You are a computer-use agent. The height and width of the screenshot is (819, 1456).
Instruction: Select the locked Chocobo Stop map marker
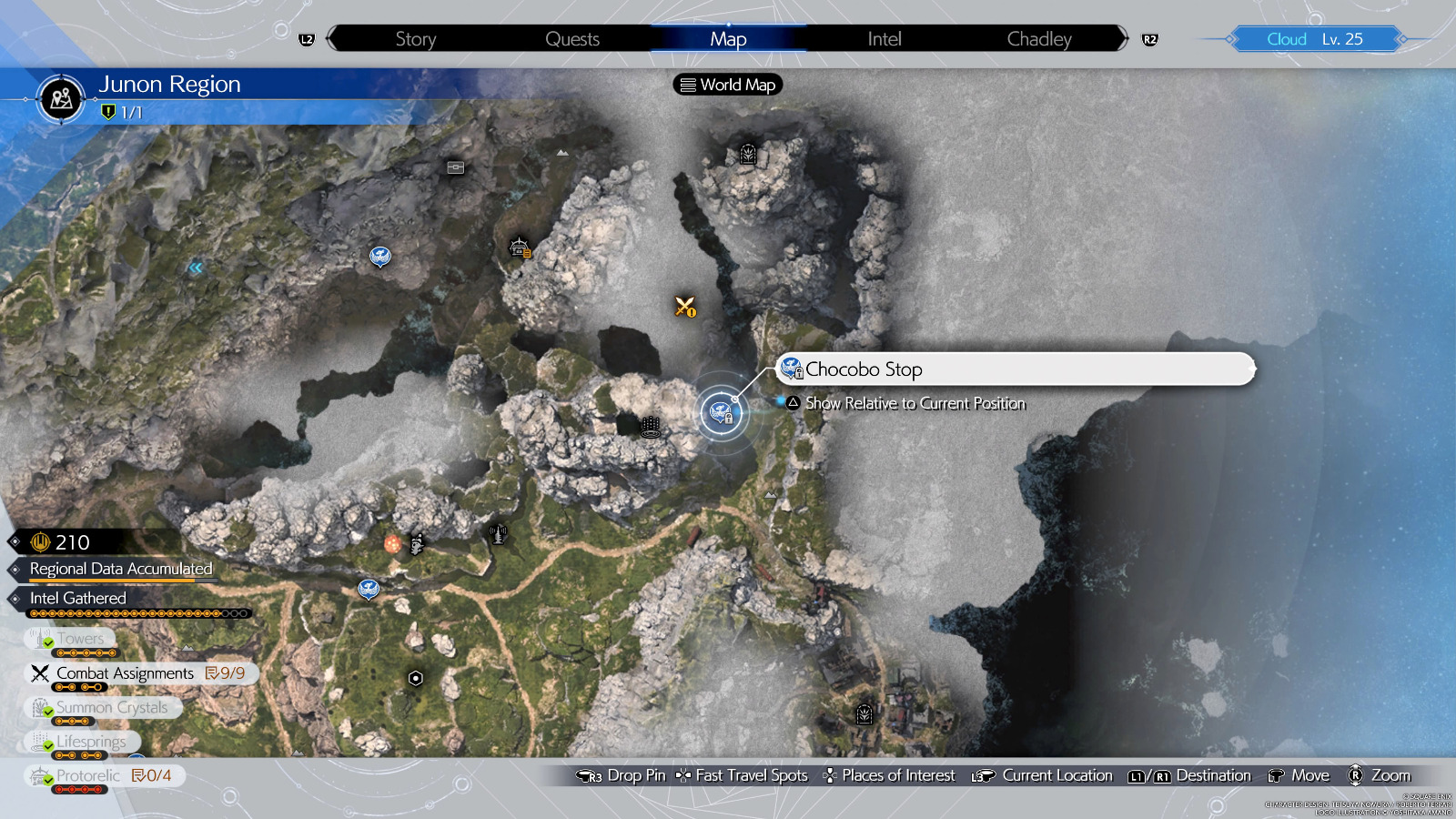722,414
